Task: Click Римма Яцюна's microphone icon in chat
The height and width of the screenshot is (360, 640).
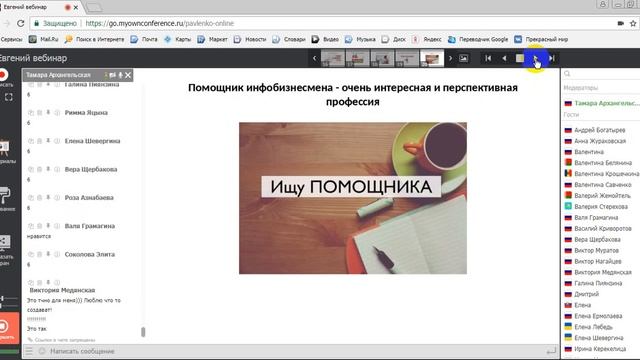Action: [x=48, y=112]
